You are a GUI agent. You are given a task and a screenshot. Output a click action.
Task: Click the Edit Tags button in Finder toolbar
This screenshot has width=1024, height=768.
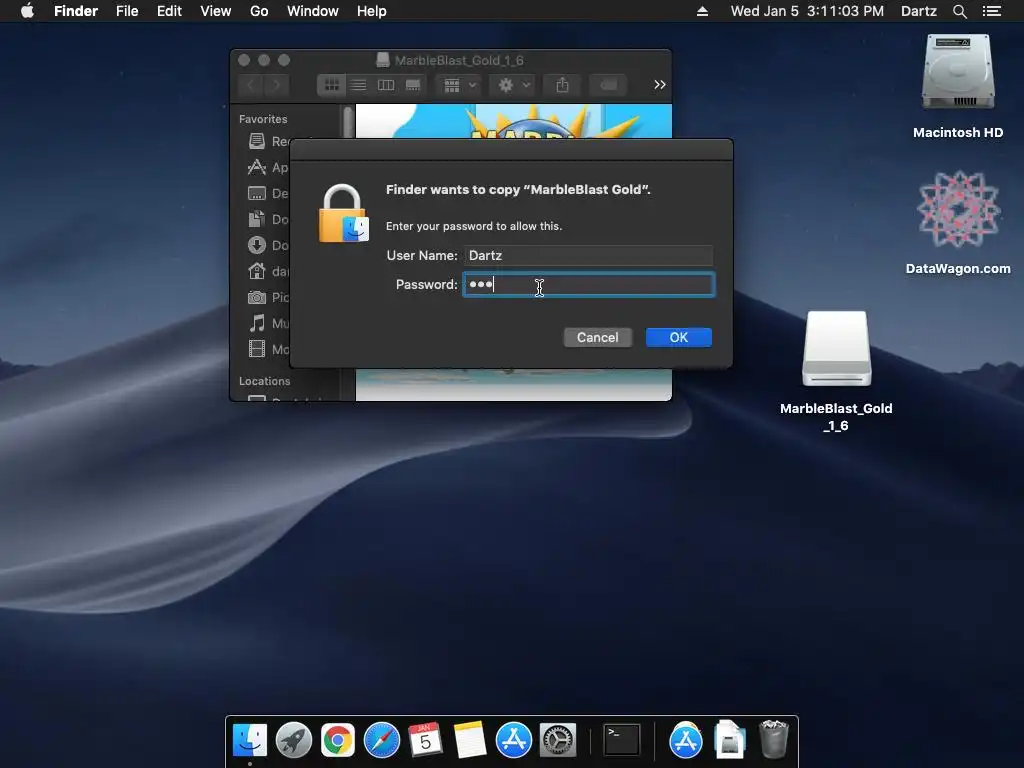(608, 85)
